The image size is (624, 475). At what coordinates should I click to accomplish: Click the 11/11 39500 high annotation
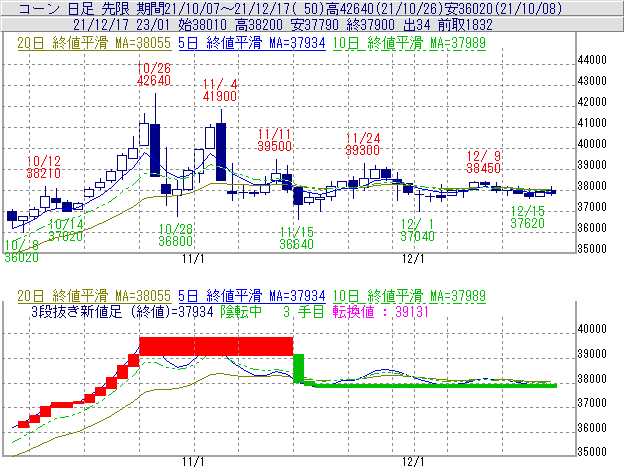tap(274, 140)
